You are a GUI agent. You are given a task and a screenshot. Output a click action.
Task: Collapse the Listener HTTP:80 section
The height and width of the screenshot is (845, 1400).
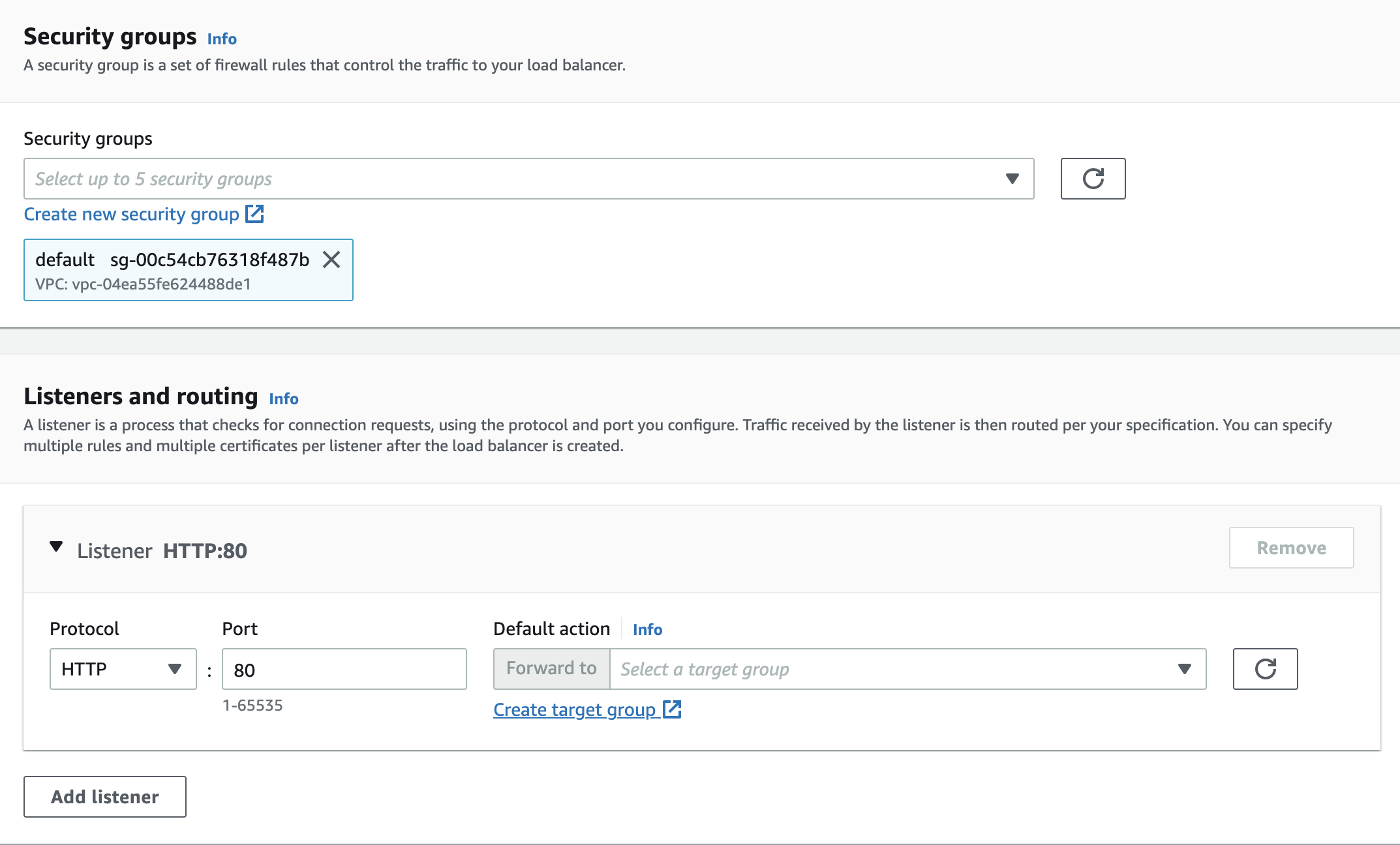click(x=57, y=547)
